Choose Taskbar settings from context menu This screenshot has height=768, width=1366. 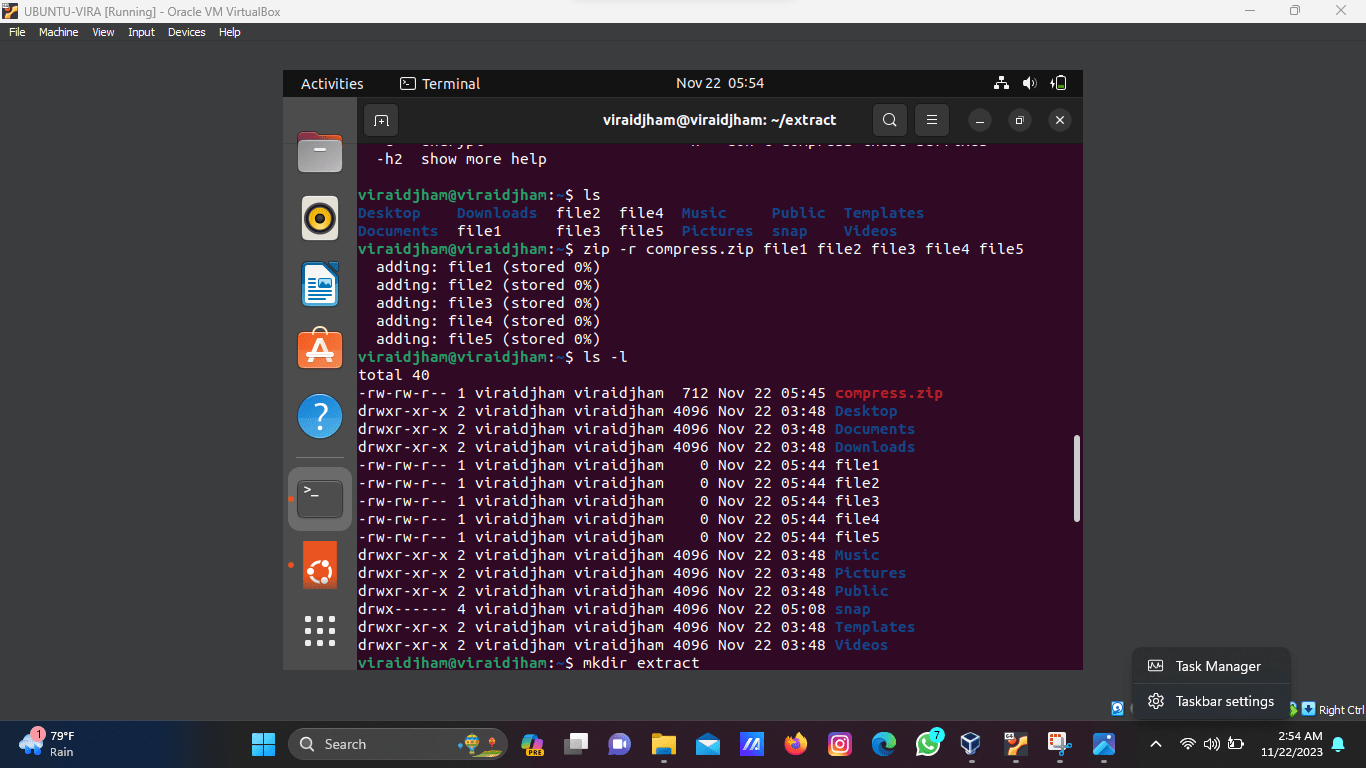(1211, 701)
